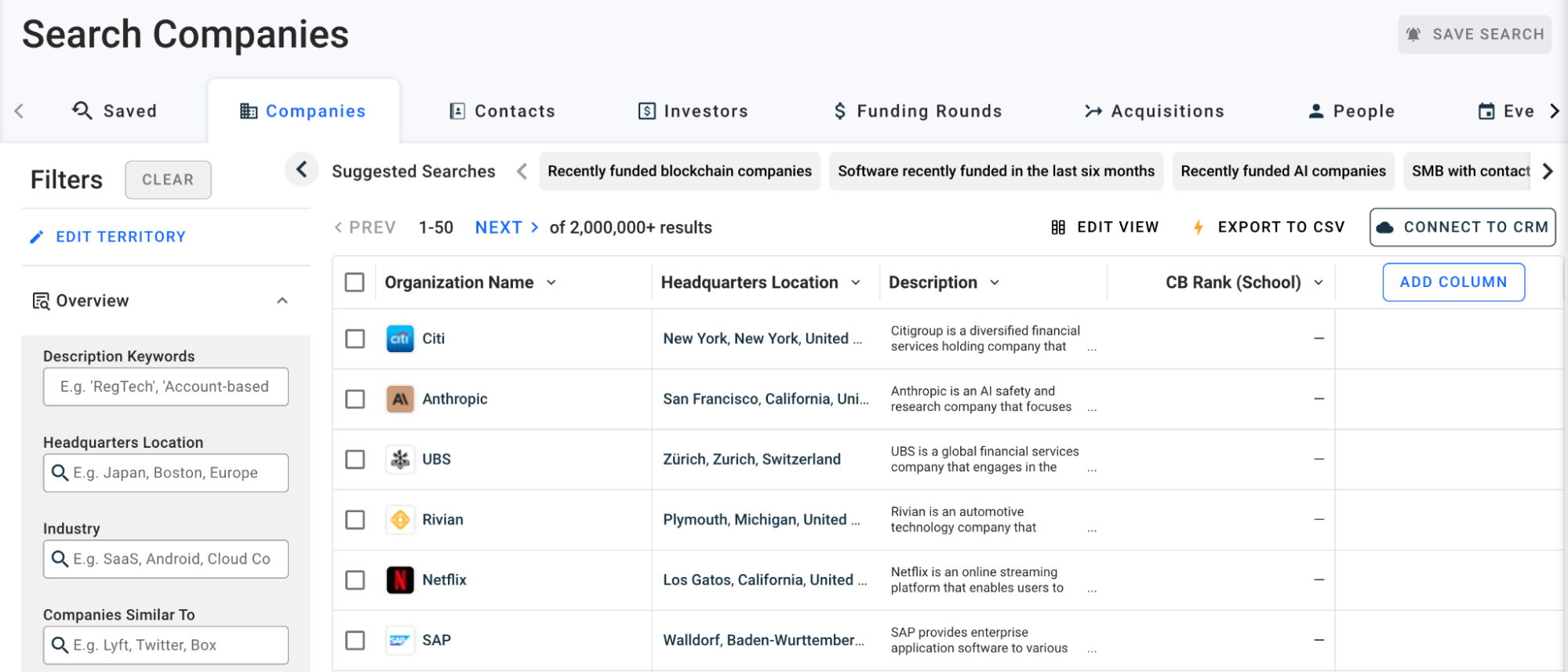Click the magnifier icon on Saved tab
The height and width of the screenshot is (672, 1568).
[82, 111]
